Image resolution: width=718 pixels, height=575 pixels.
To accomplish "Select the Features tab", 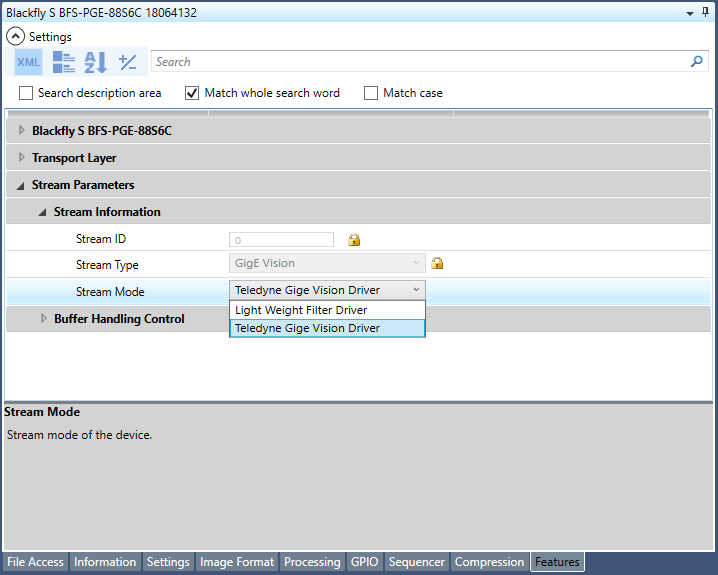I will click(557, 562).
